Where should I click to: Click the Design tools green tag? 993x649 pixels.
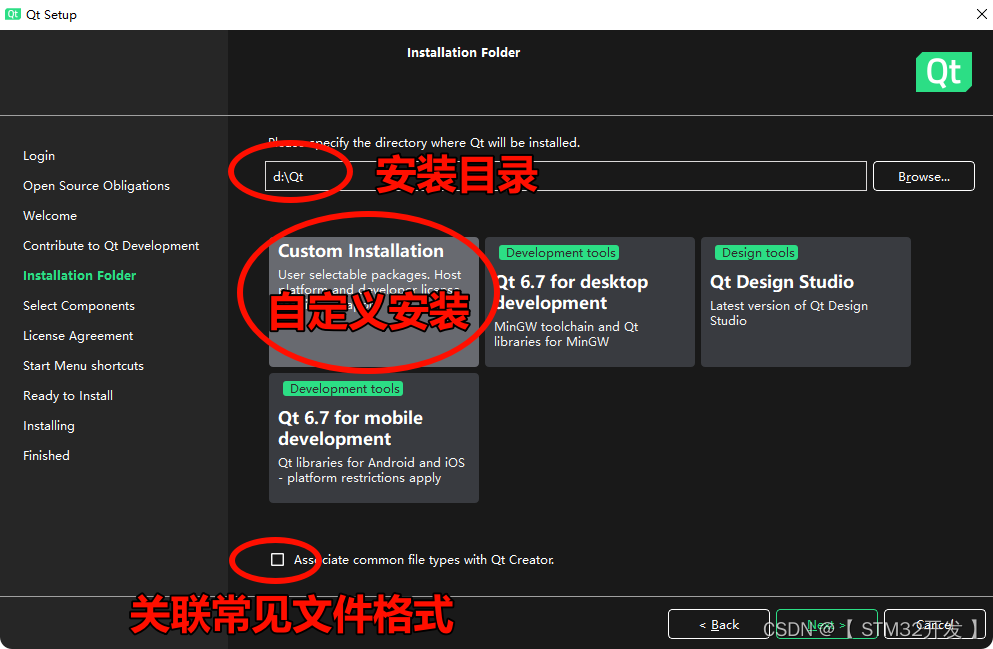click(757, 253)
